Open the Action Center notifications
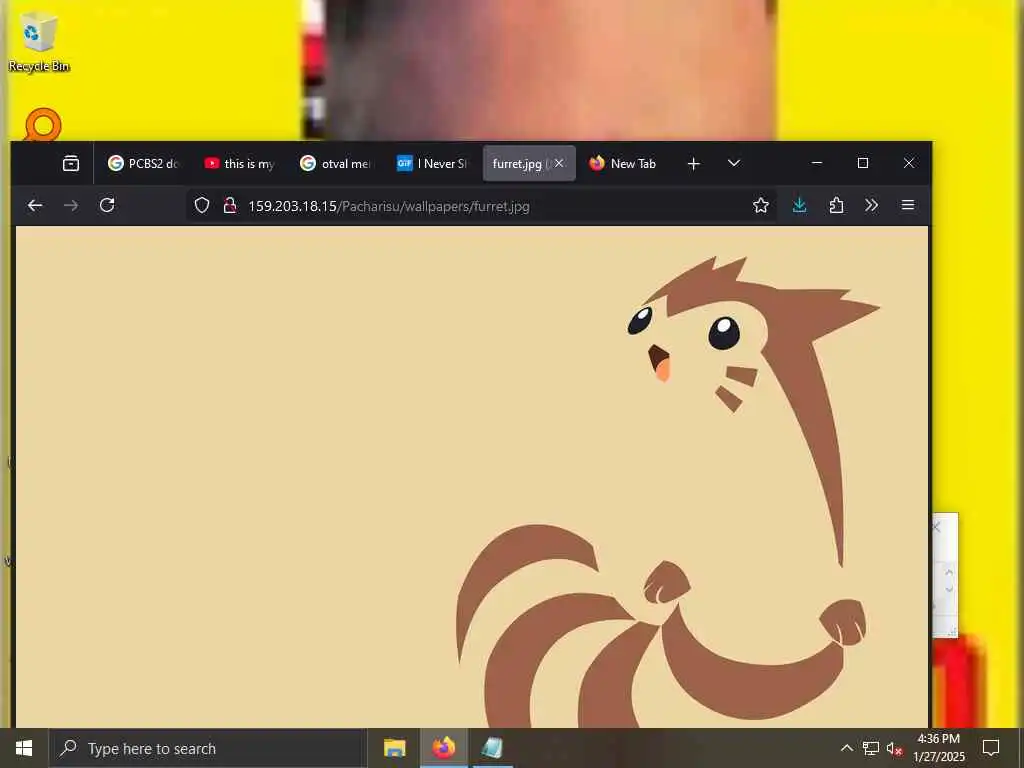This screenshot has width=1024, height=768. pyautogui.click(x=991, y=748)
